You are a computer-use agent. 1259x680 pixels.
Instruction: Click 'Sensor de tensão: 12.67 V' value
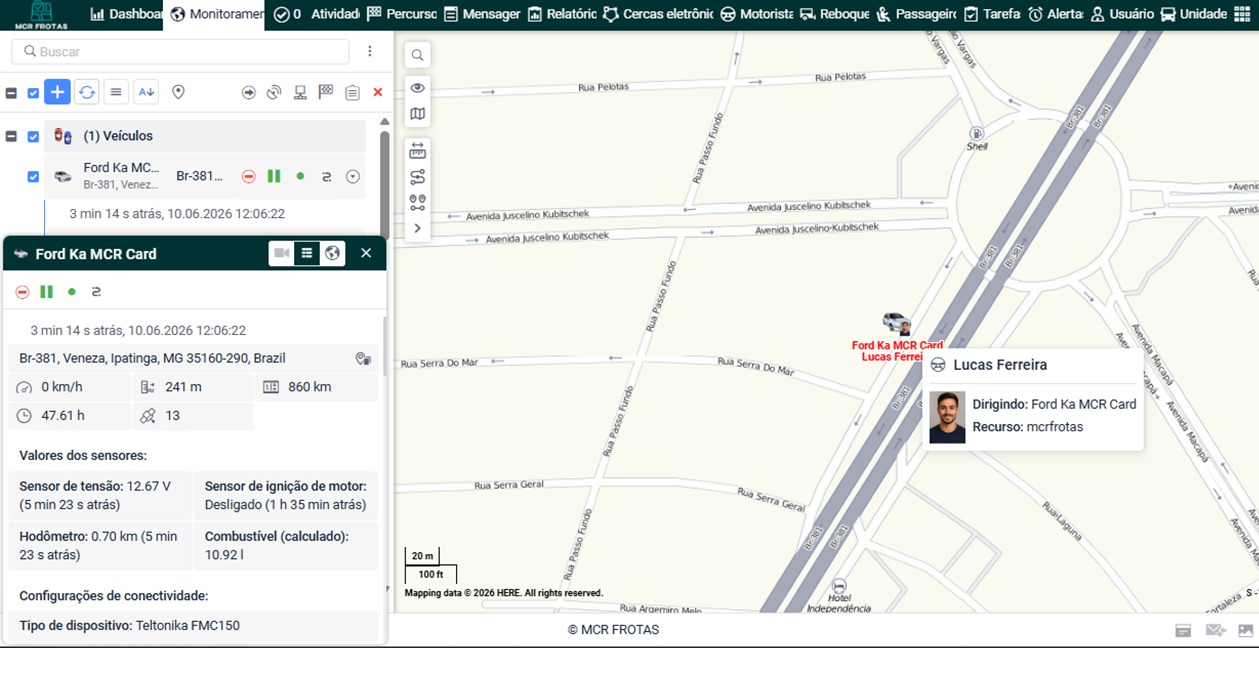point(95,486)
